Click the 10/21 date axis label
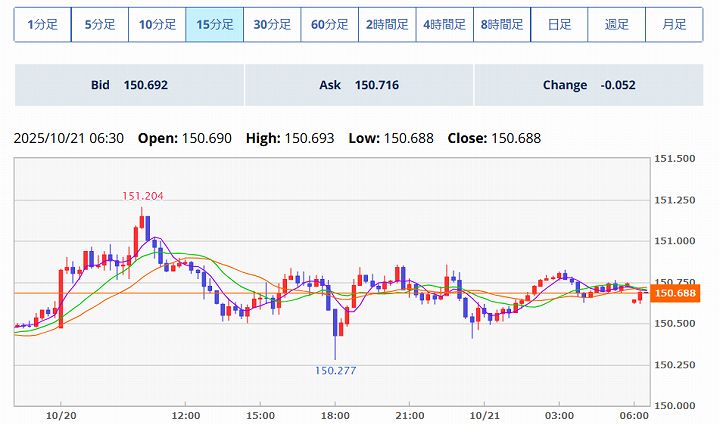720x425 pixels. tap(484, 414)
